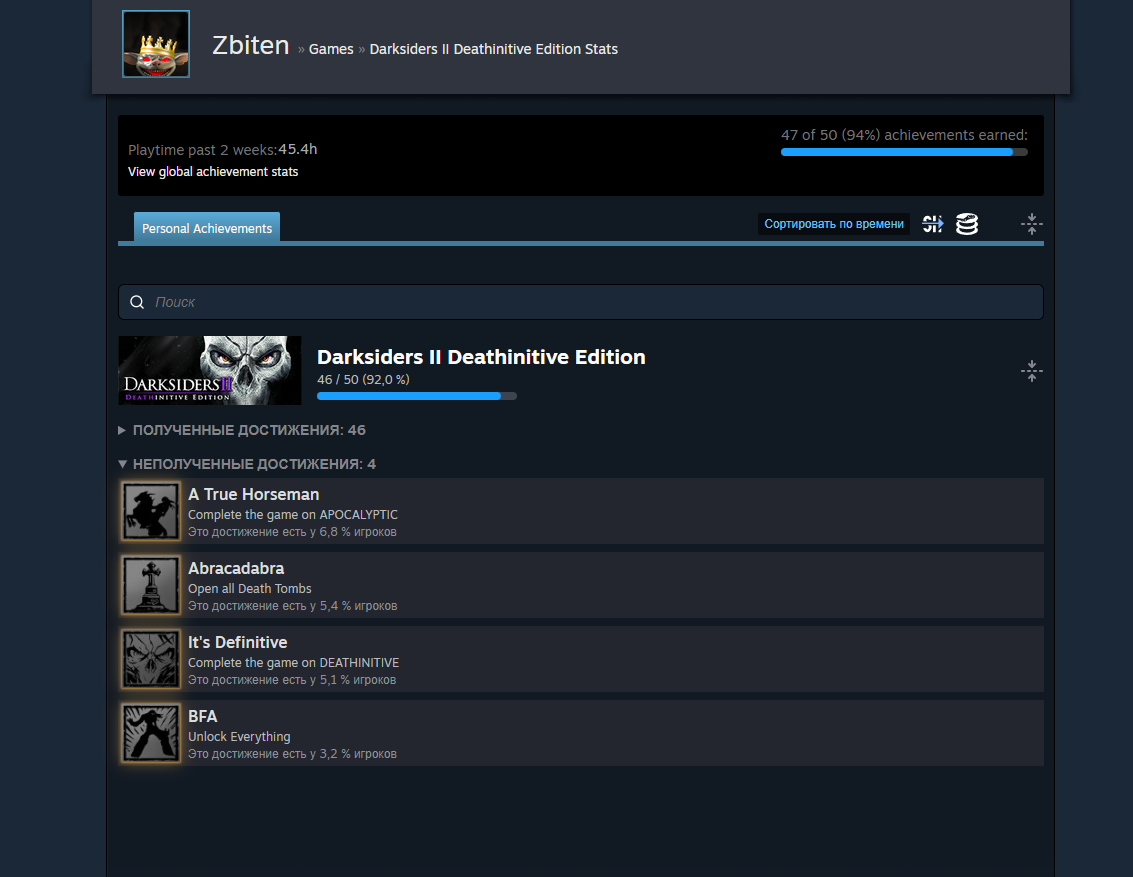Click '47 of 50 (94%) achievements earned' text
Image resolution: width=1133 pixels, height=877 pixels.
pos(904,135)
